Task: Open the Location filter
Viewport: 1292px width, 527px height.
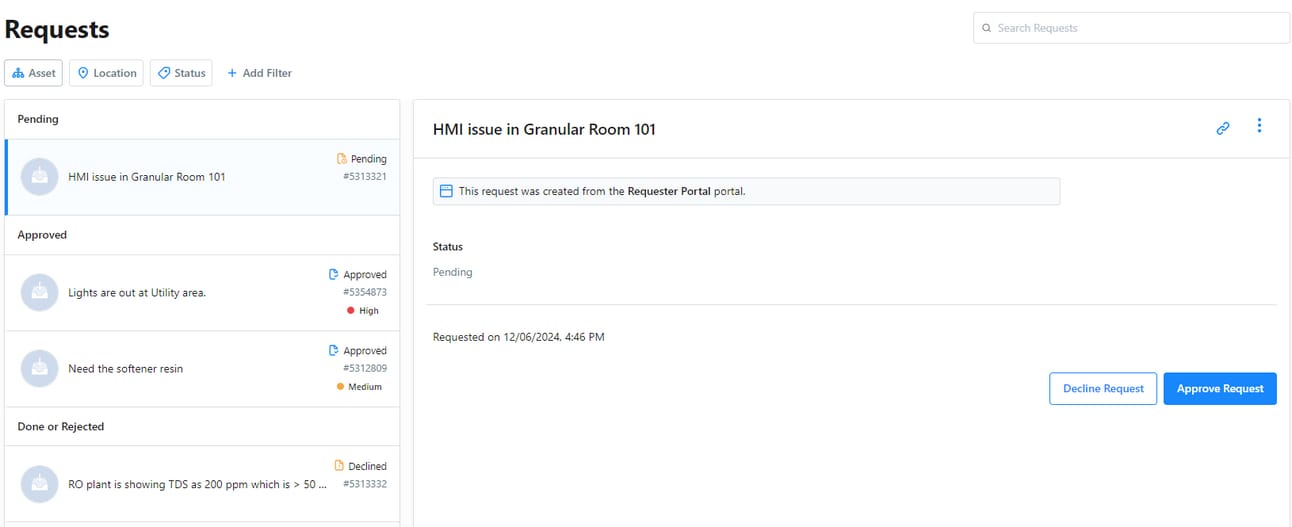Action: pyautogui.click(x=107, y=73)
